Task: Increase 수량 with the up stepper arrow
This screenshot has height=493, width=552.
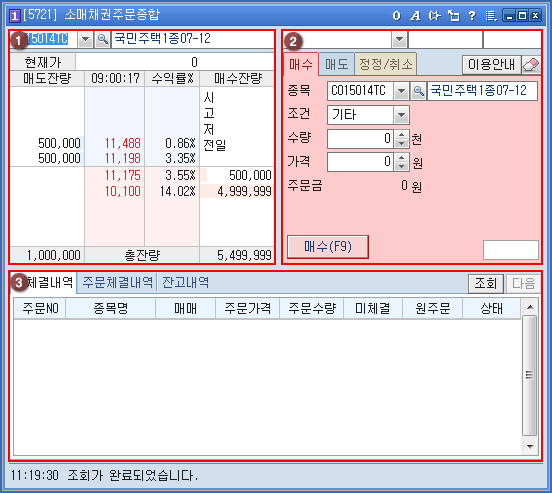Action: point(401,135)
